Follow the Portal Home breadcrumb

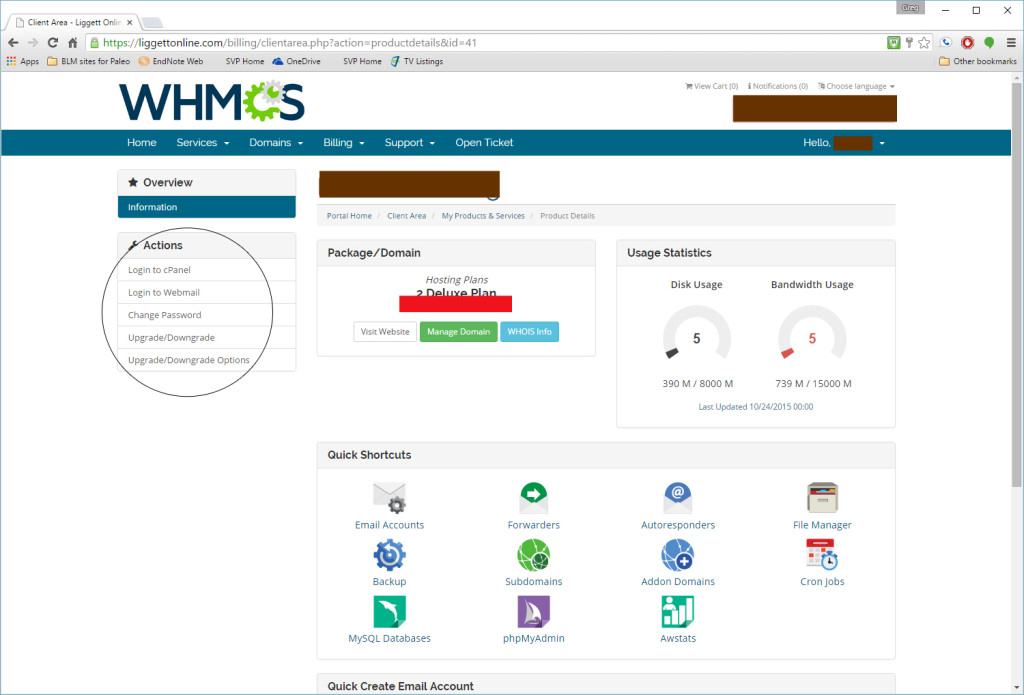click(349, 216)
